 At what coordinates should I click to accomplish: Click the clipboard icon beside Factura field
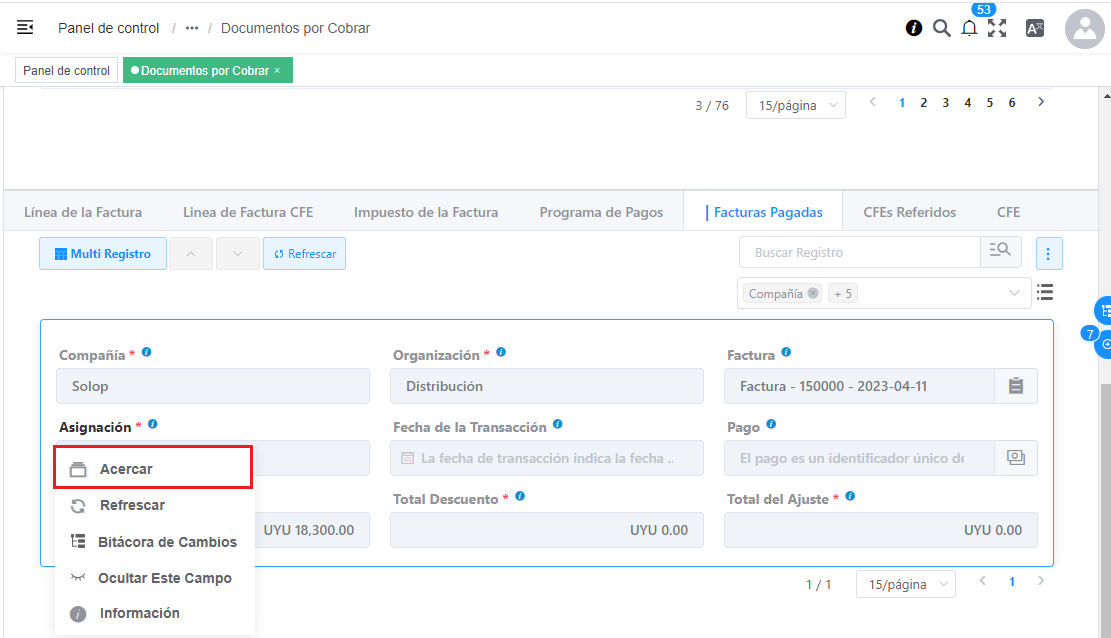tap(1016, 386)
